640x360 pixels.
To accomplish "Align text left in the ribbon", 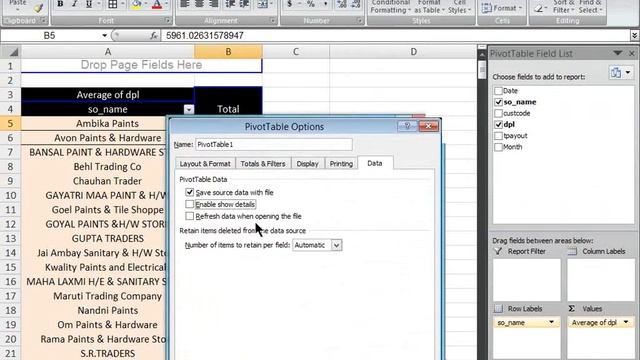I will tap(184, 4).
